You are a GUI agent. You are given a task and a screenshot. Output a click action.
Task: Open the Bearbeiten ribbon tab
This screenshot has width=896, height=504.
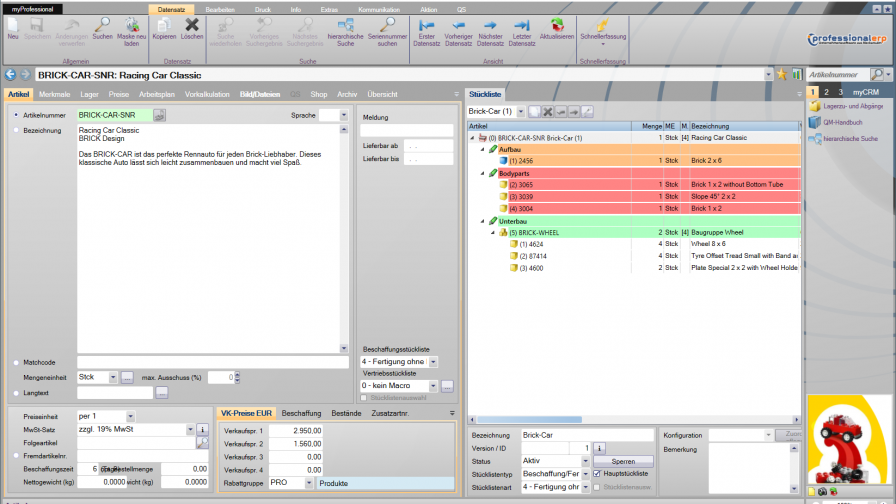coord(220,9)
